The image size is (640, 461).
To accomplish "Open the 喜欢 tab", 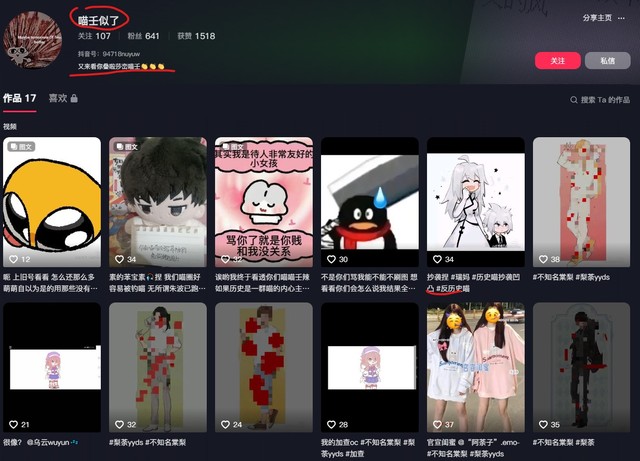I will [x=58, y=99].
